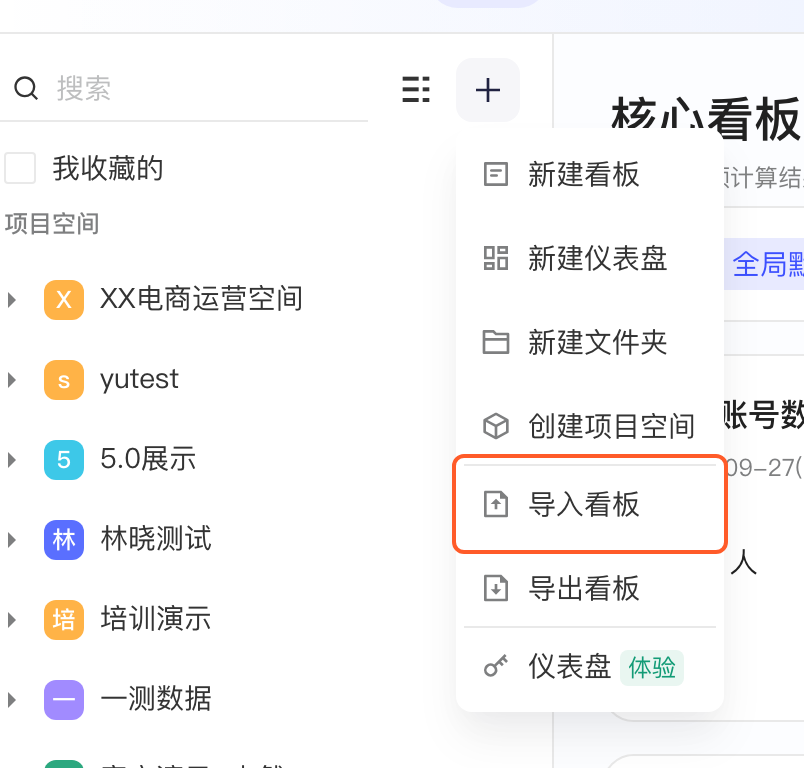Click the orange X space avatar

pos(64,300)
